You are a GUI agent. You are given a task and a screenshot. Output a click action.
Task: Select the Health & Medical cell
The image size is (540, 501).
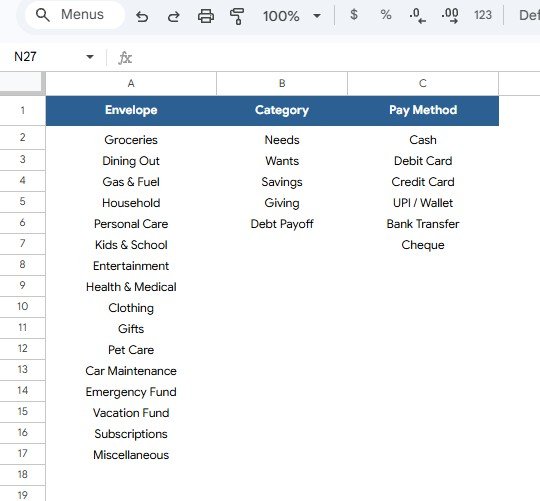click(131, 286)
